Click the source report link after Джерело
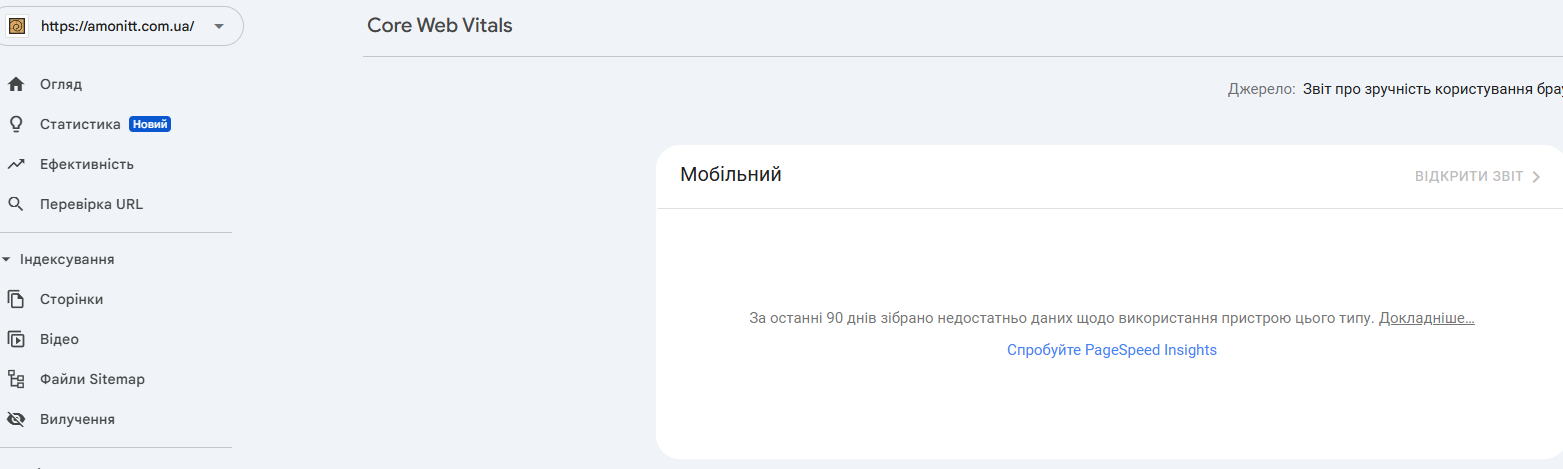 tap(1432, 89)
